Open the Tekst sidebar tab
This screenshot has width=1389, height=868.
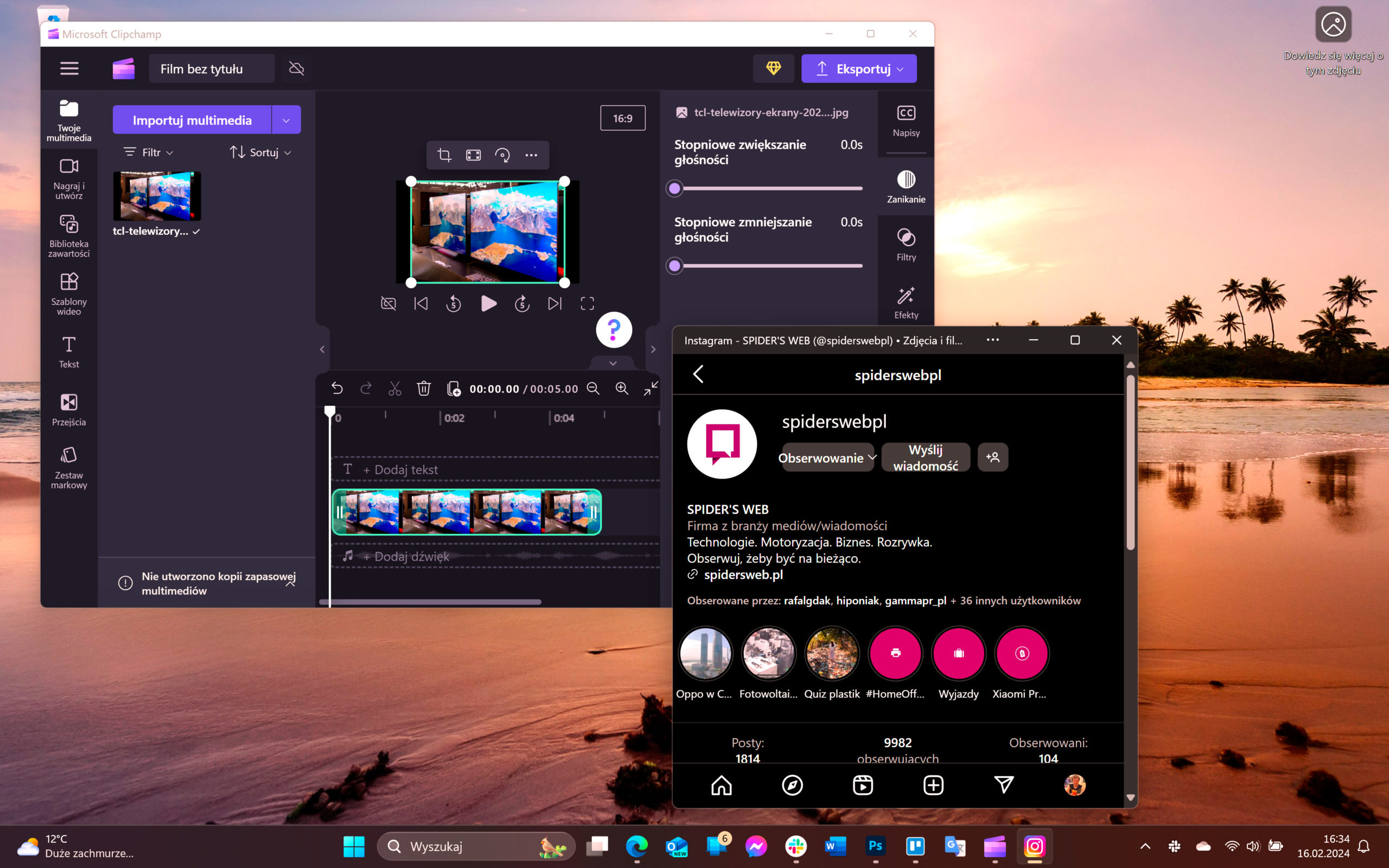click(x=69, y=352)
